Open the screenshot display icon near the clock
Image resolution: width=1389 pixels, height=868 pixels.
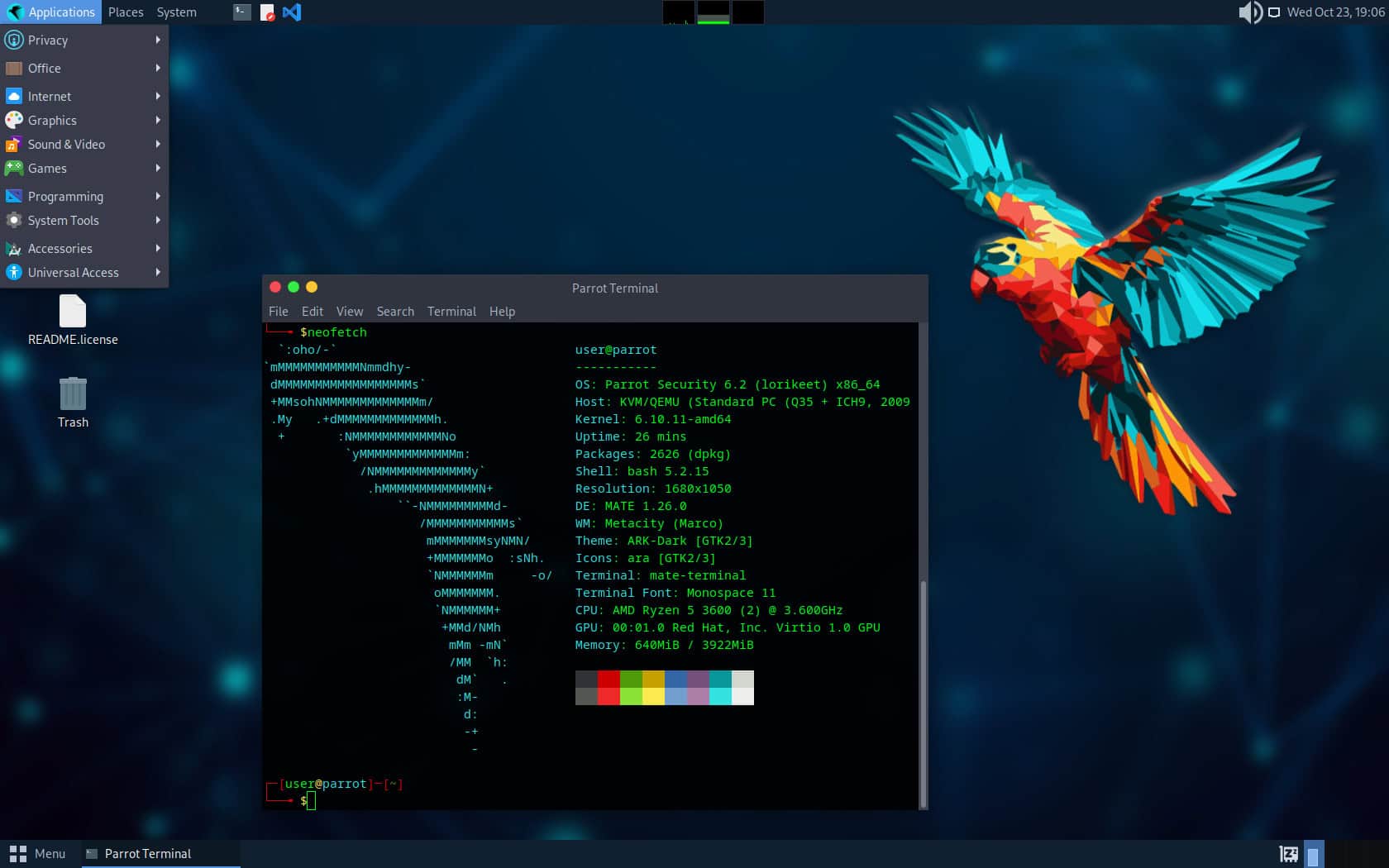[x=1274, y=12]
